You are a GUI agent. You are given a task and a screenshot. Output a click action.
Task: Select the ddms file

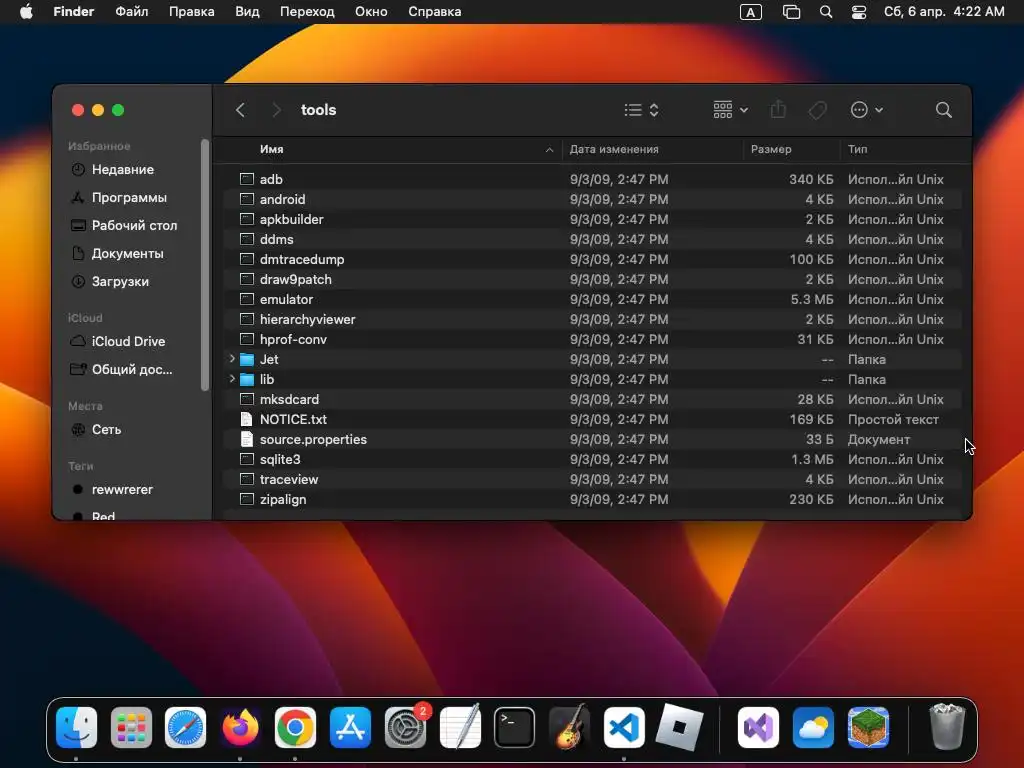coord(276,239)
